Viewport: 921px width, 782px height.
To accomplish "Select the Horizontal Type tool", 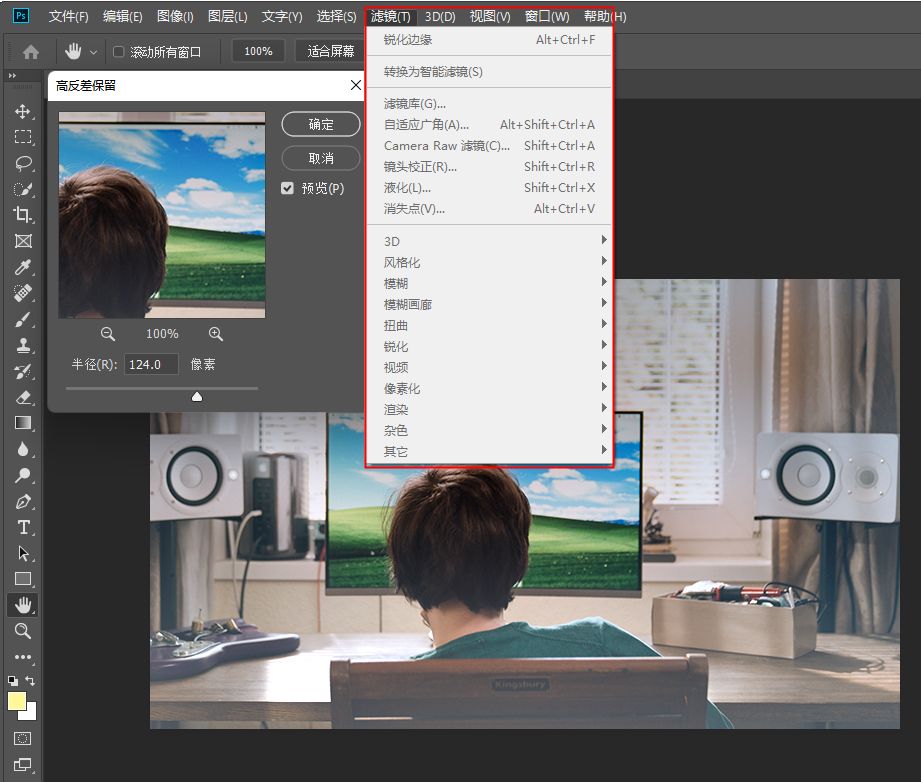I will 23,527.
